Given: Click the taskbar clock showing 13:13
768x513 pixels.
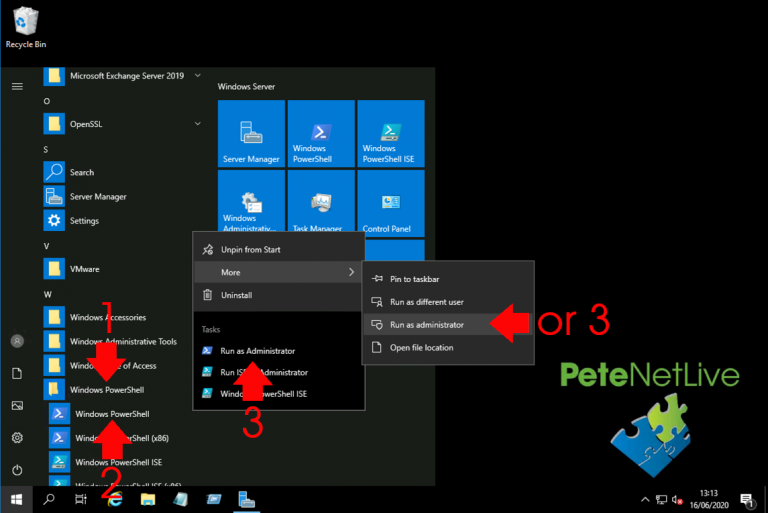Looking at the screenshot, I should 709,498.
